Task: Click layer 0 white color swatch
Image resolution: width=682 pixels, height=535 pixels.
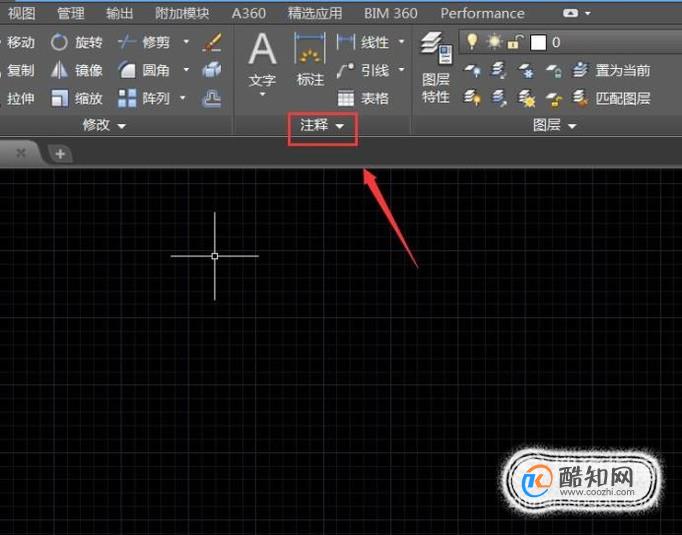Action: (x=538, y=43)
